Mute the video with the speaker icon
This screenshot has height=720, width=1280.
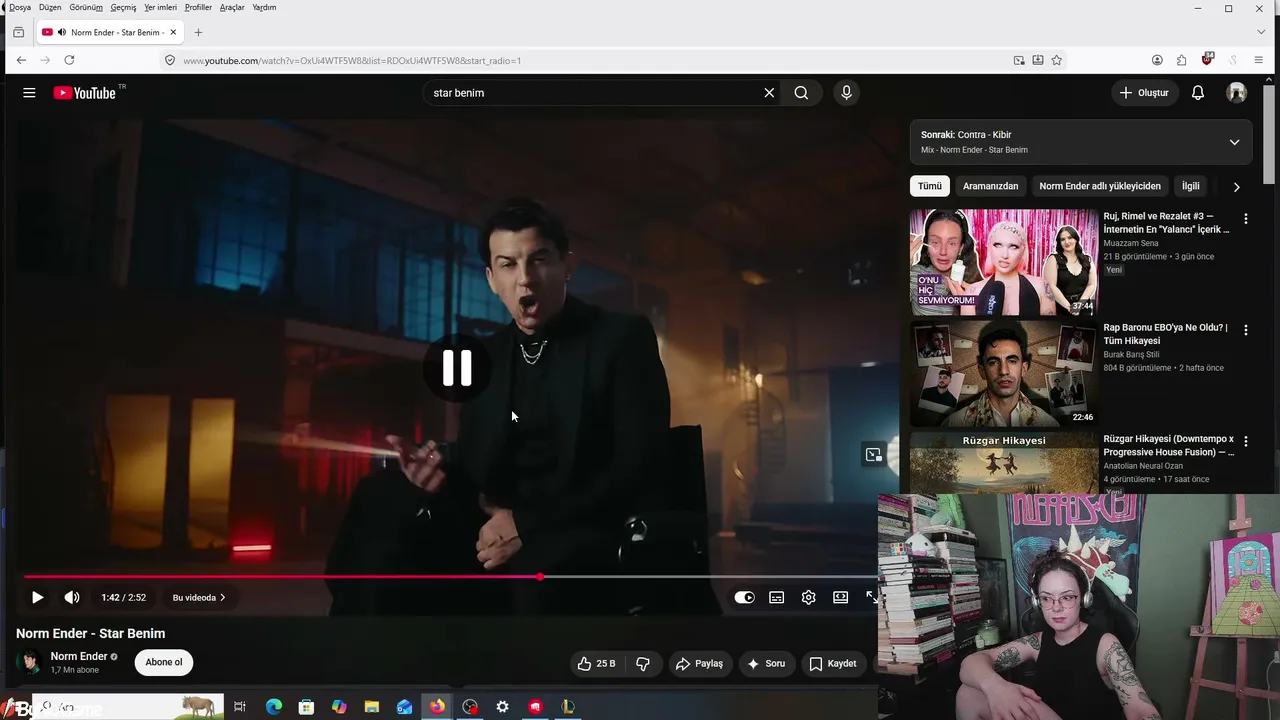pyautogui.click(x=72, y=597)
